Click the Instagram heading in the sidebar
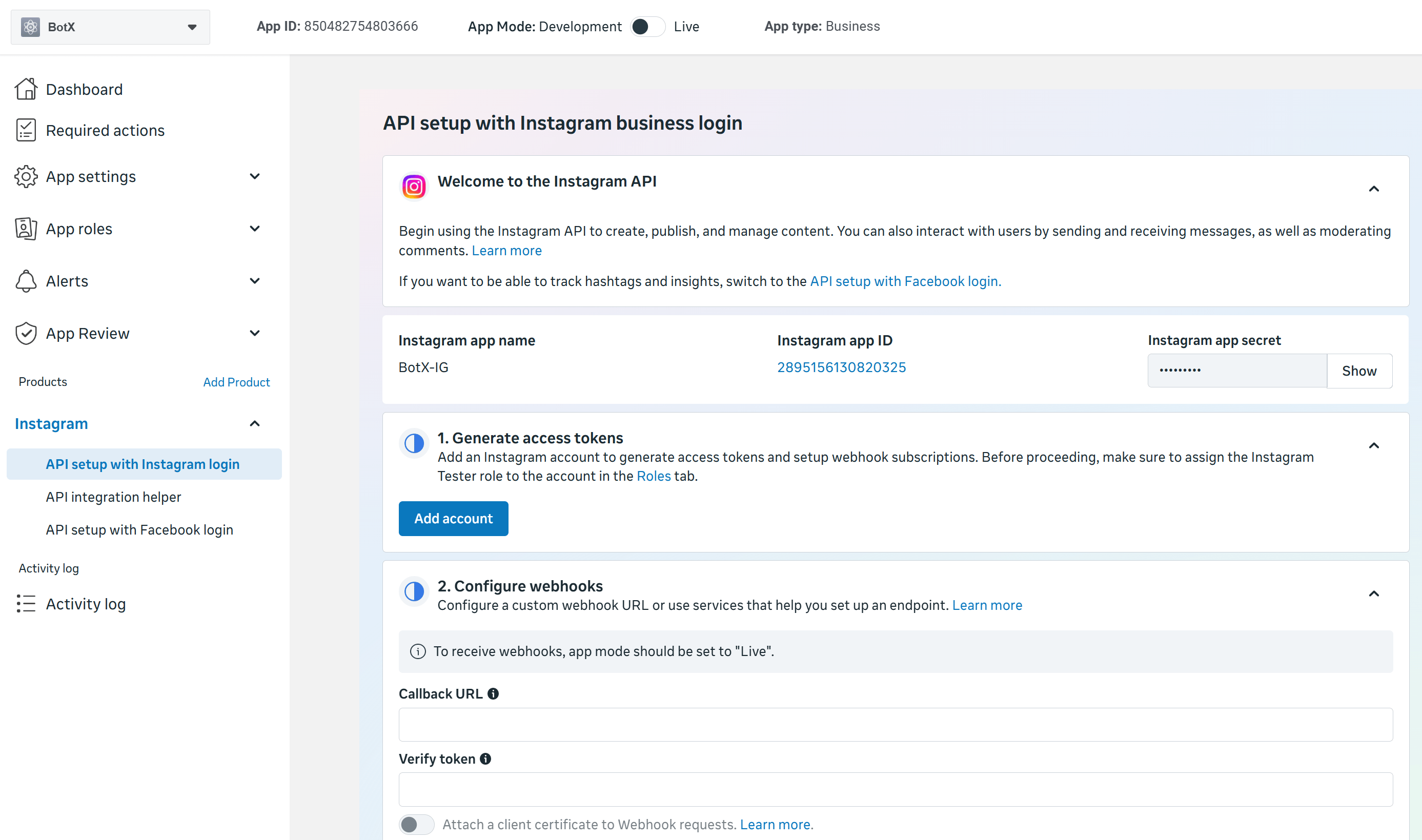 pyautogui.click(x=51, y=423)
